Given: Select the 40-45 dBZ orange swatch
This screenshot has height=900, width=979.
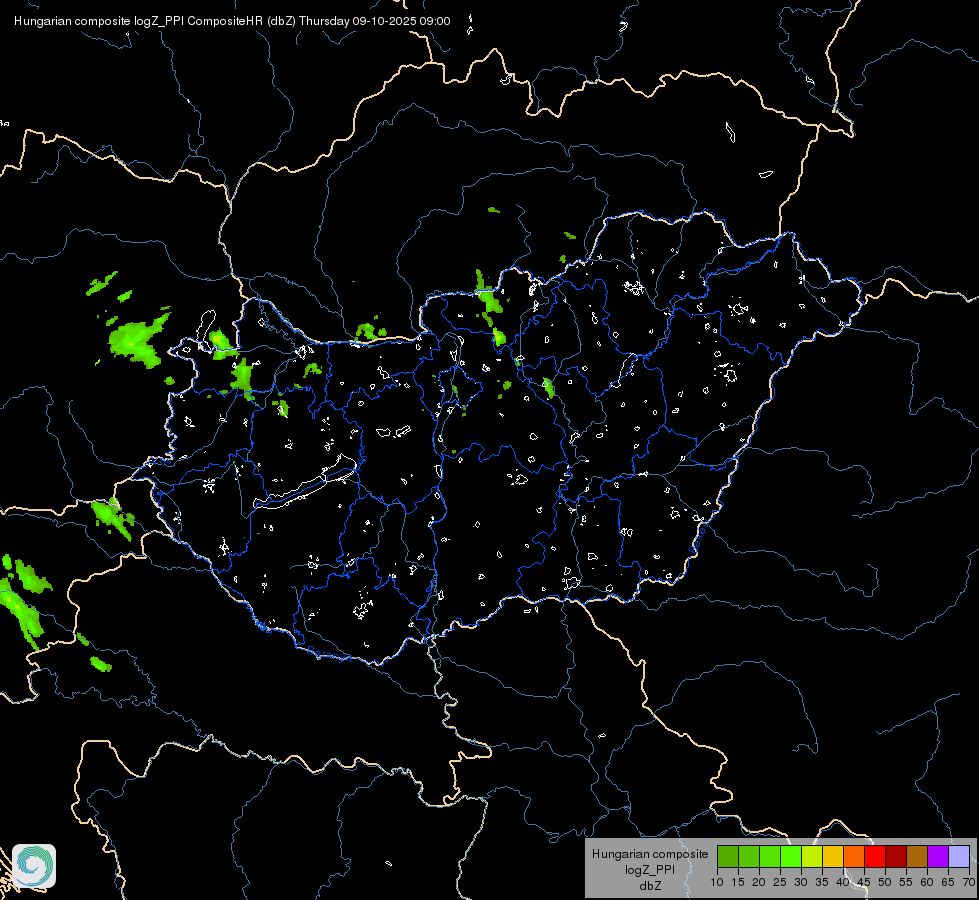Looking at the screenshot, I should [x=854, y=856].
